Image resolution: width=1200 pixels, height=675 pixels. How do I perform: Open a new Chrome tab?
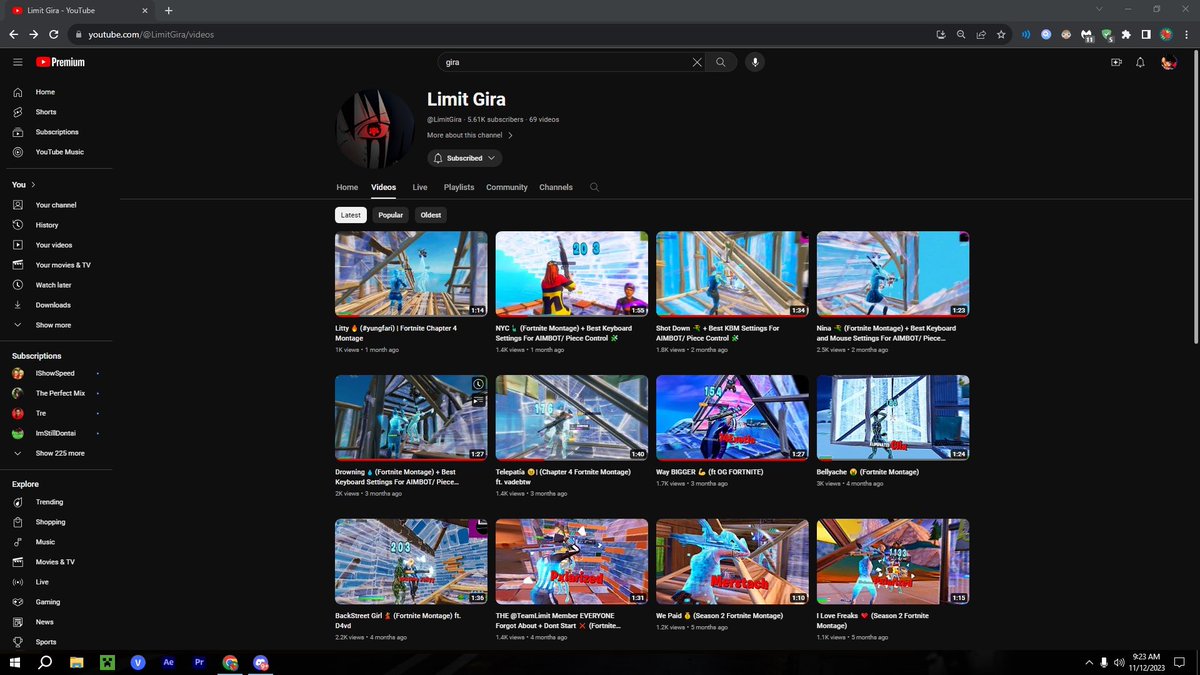168,10
